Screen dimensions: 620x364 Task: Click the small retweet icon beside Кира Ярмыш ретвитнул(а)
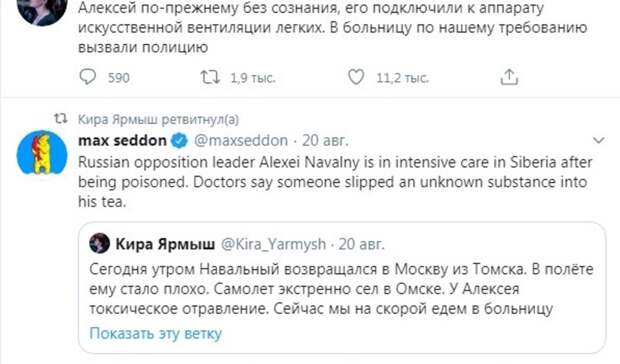(60, 119)
